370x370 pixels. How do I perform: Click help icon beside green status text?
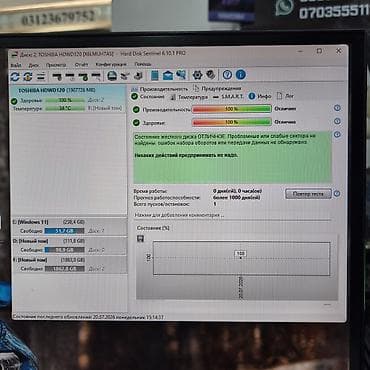[337, 135]
